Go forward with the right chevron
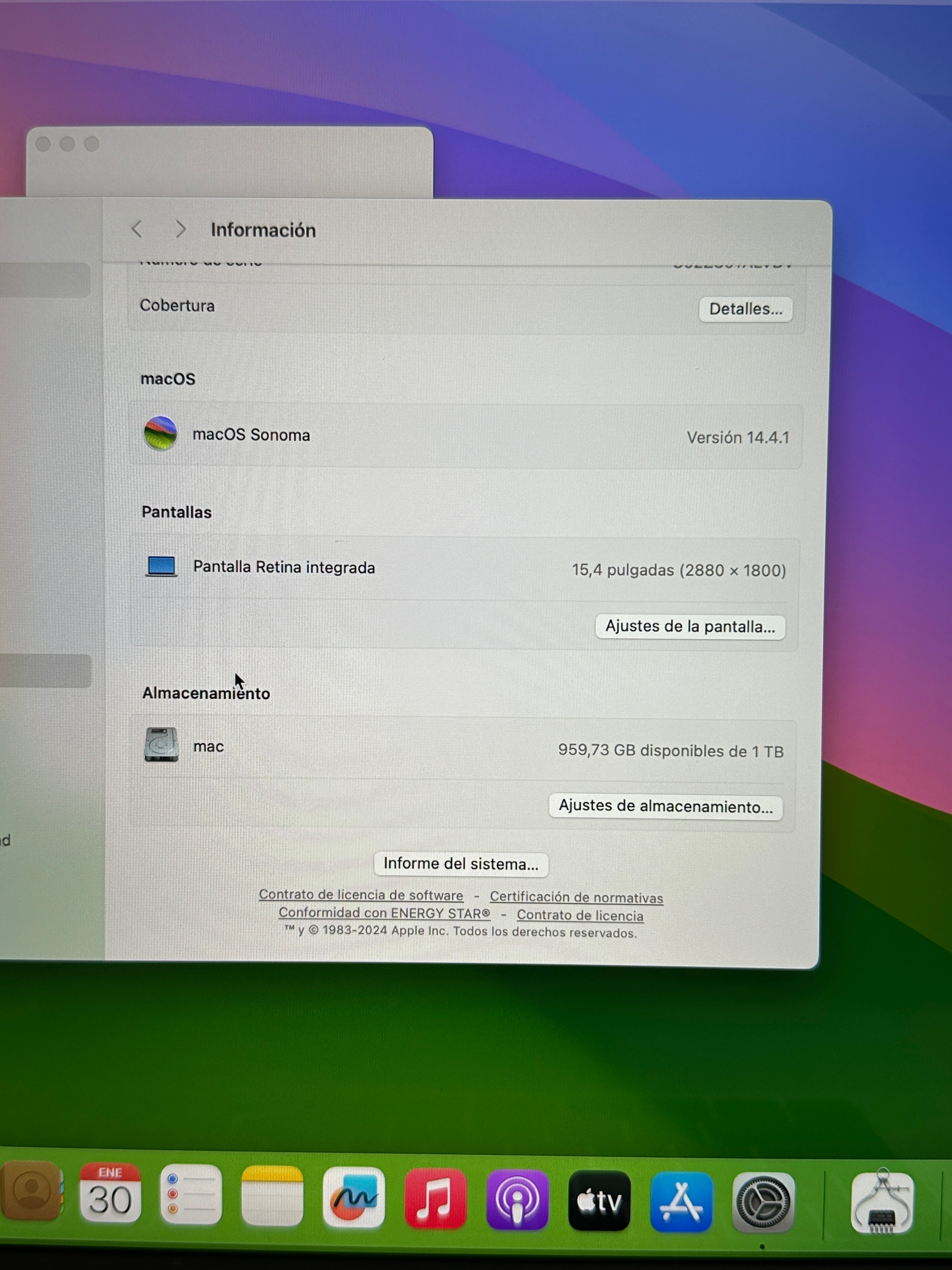 [180, 229]
